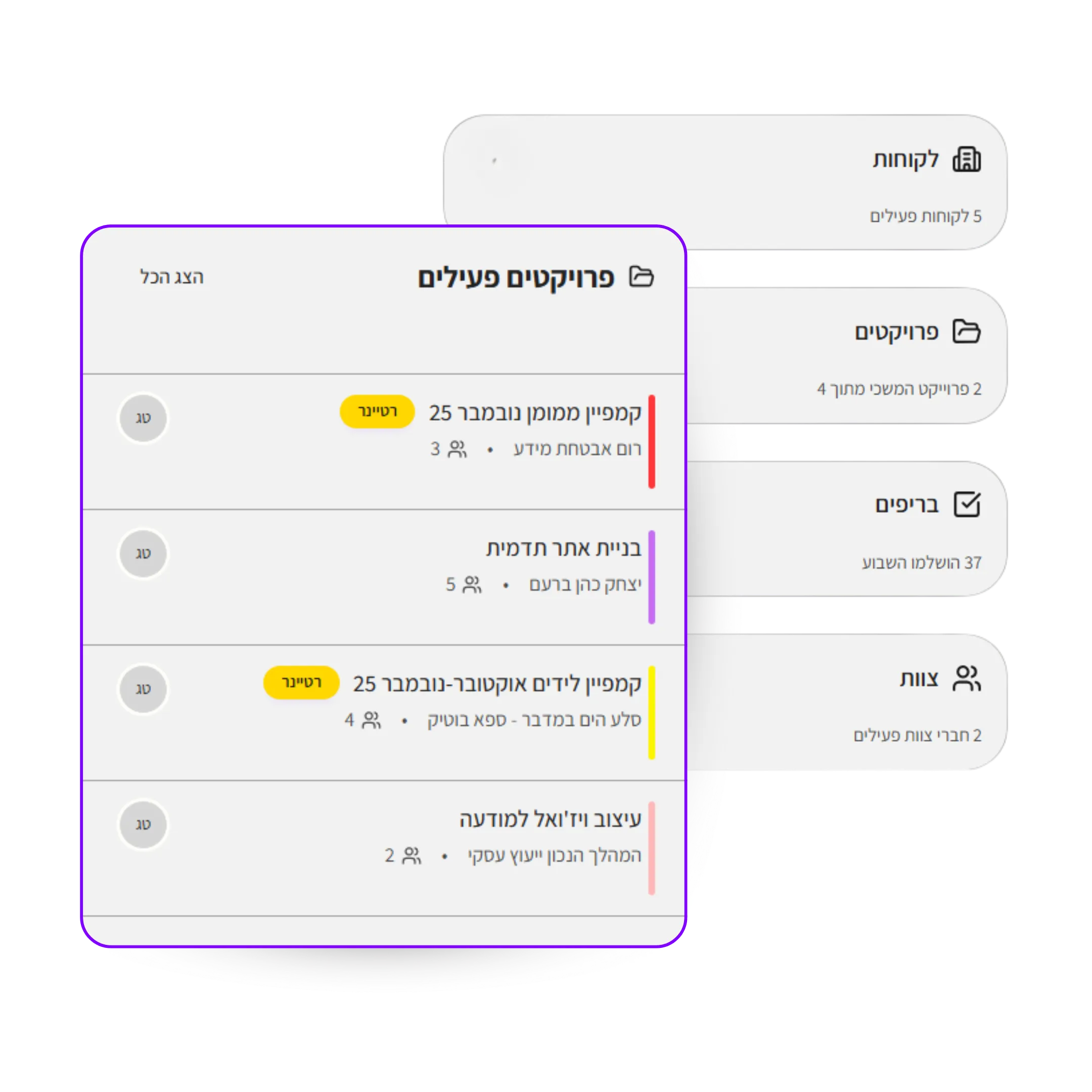Click the checkmark box icon beside בריפים
Viewport: 1092px width, 1092px height.
967,504
